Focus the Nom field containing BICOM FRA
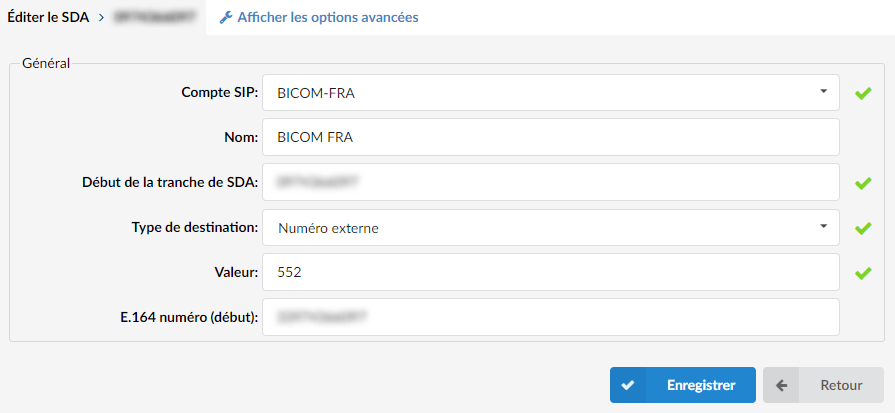895x413 pixels. tap(551, 137)
